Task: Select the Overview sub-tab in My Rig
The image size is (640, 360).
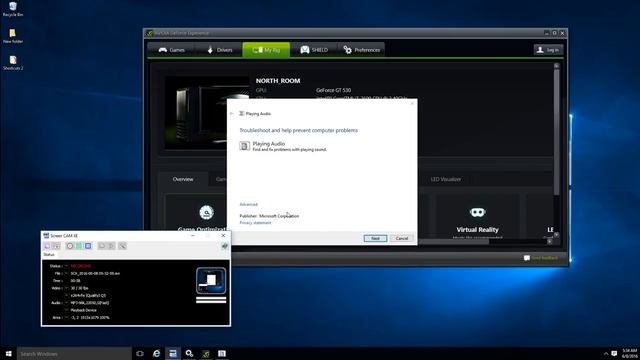Action: pyautogui.click(x=183, y=179)
